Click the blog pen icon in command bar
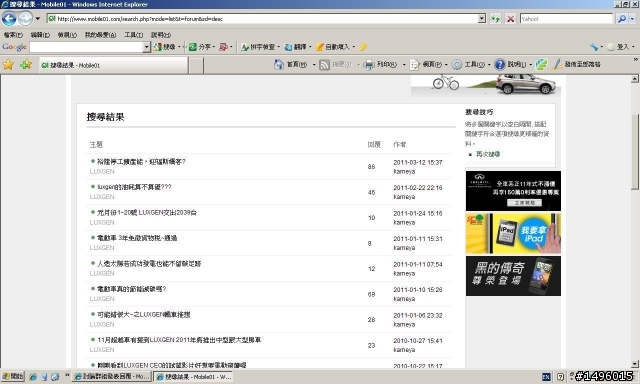 [557, 64]
